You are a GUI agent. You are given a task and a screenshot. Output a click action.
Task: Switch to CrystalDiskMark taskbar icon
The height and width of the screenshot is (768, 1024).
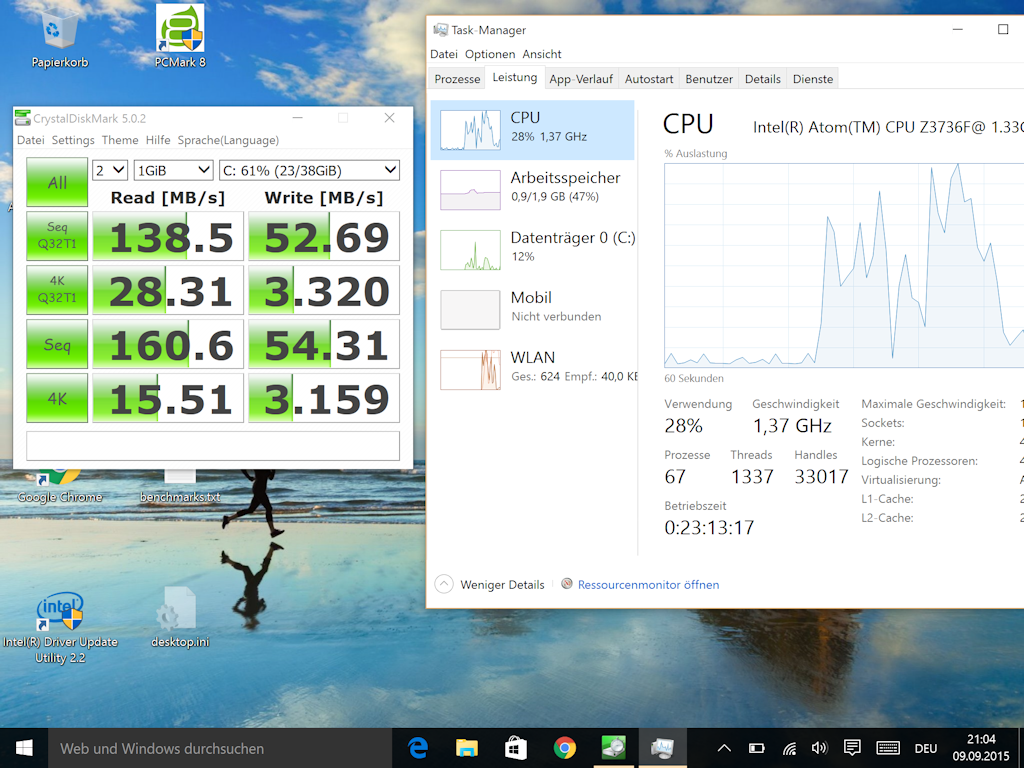(x=613, y=748)
